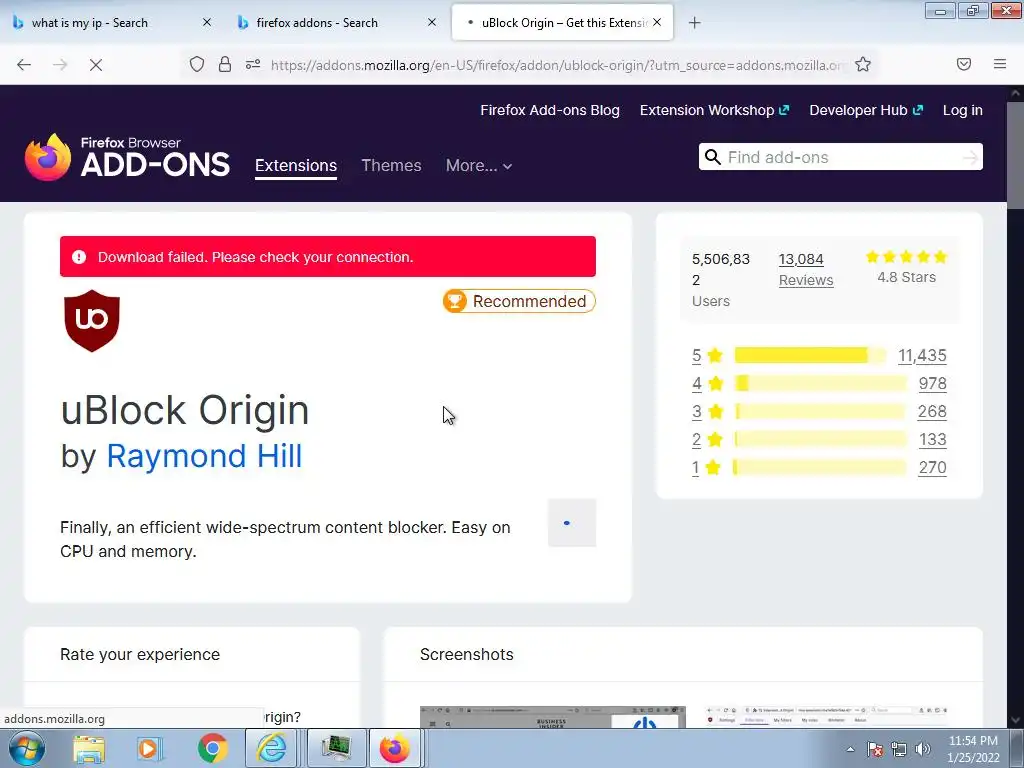Open the monitor application taskbar icon
Screen dimensions: 1024x768
point(336,749)
